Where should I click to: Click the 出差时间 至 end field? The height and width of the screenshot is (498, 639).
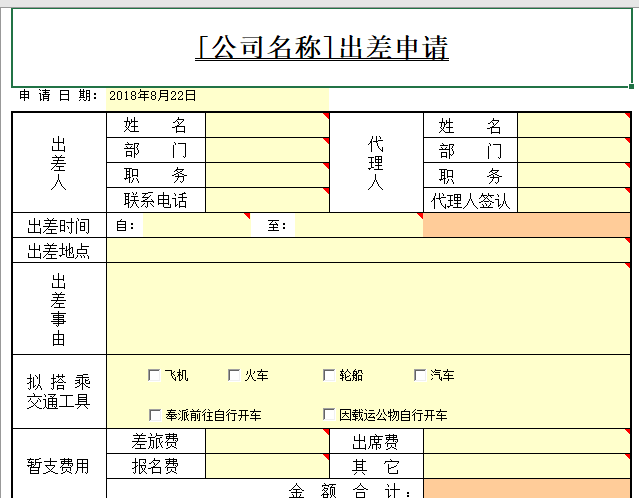point(356,226)
